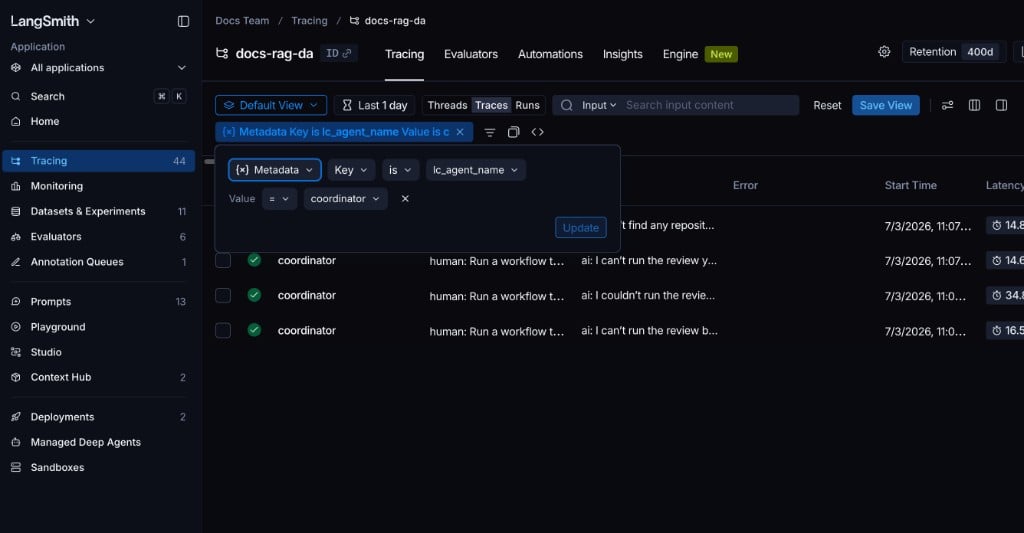This screenshot has height=533, width=1024.
Task: Click the Save View button
Action: pos(886,105)
